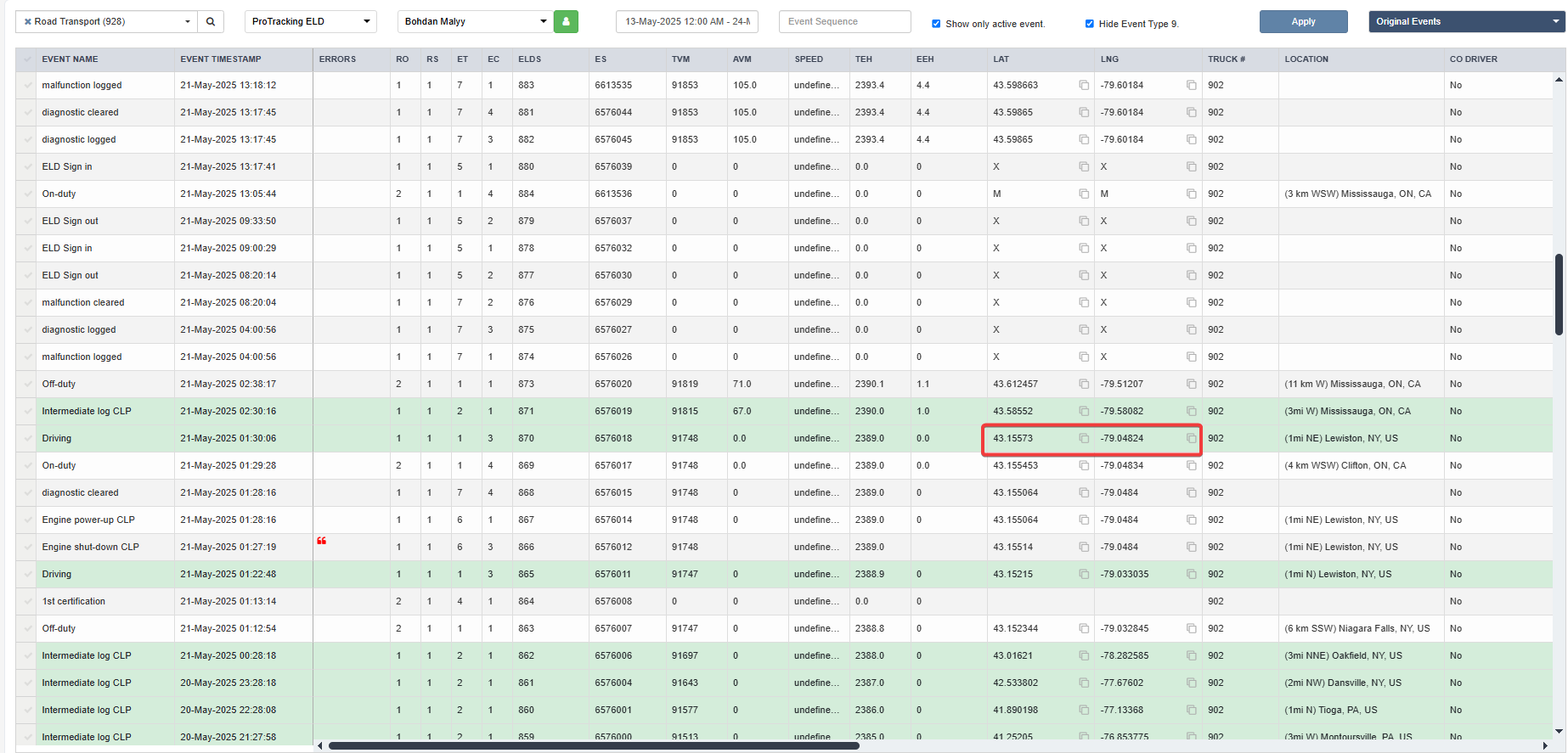
Task: Copy longitude -77.67602 with its copy icon
Action: pos(1192,683)
